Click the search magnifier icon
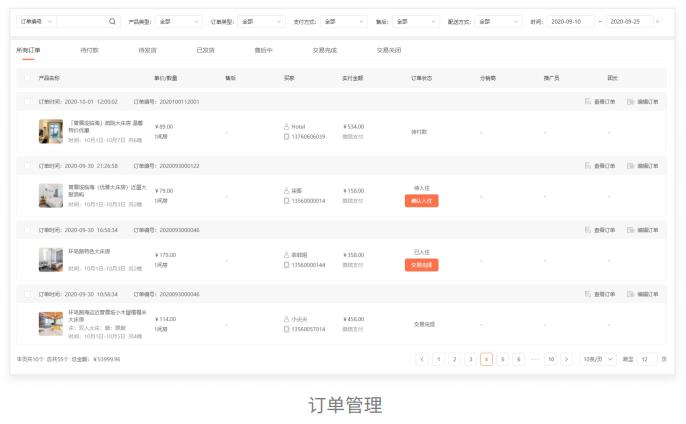 (x=112, y=21)
